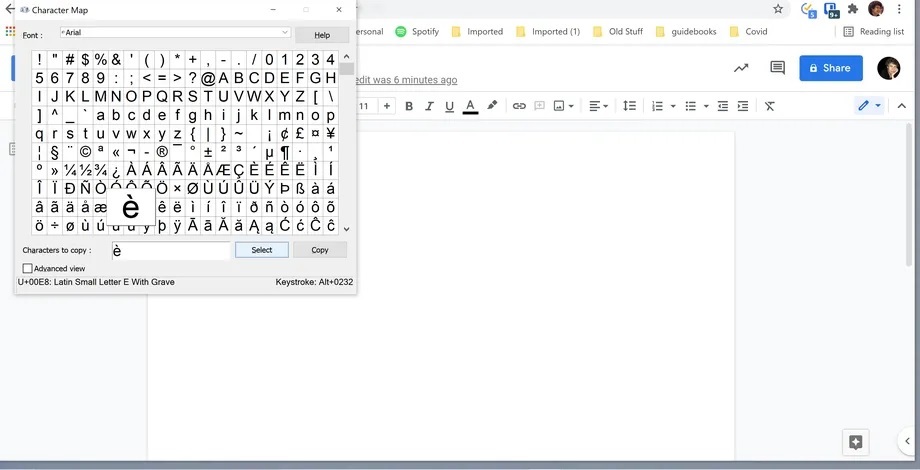
Task: Open line spacing options
Action: (x=629, y=106)
